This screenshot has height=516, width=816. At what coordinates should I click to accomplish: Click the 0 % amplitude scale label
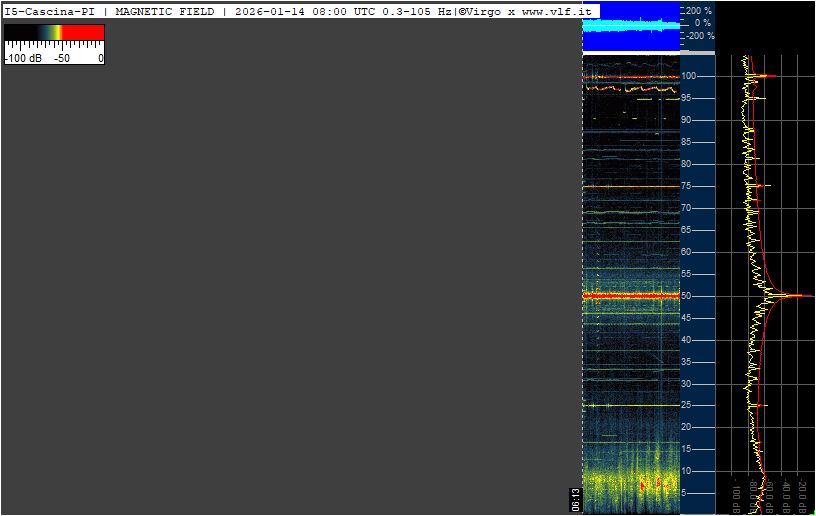[703, 23]
